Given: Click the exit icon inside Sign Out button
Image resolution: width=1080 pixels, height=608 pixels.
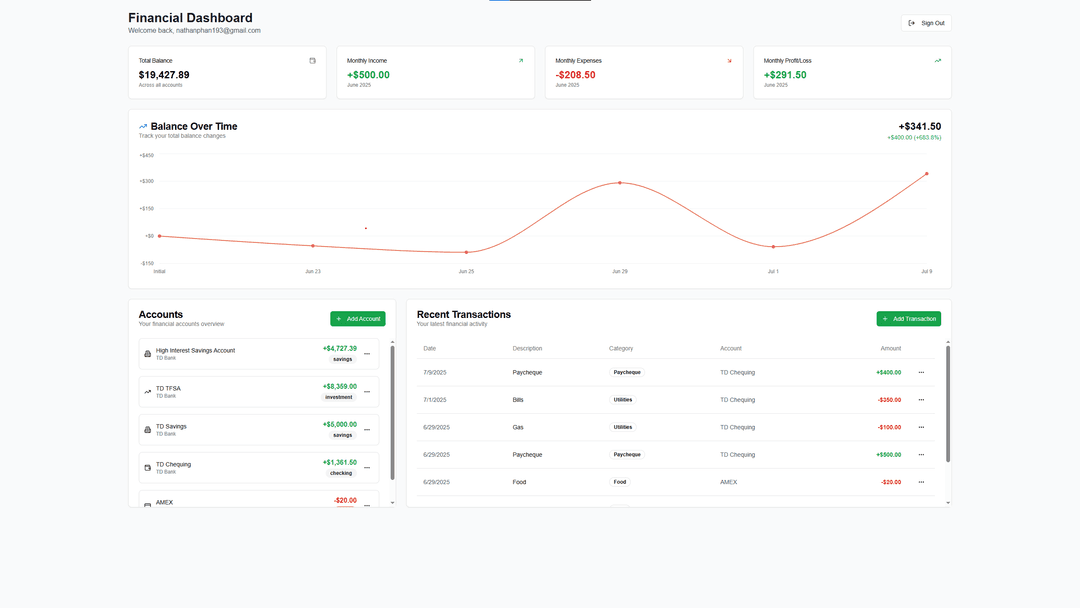Looking at the screenshot, I should pyautogui.click(x=911, y=22).
